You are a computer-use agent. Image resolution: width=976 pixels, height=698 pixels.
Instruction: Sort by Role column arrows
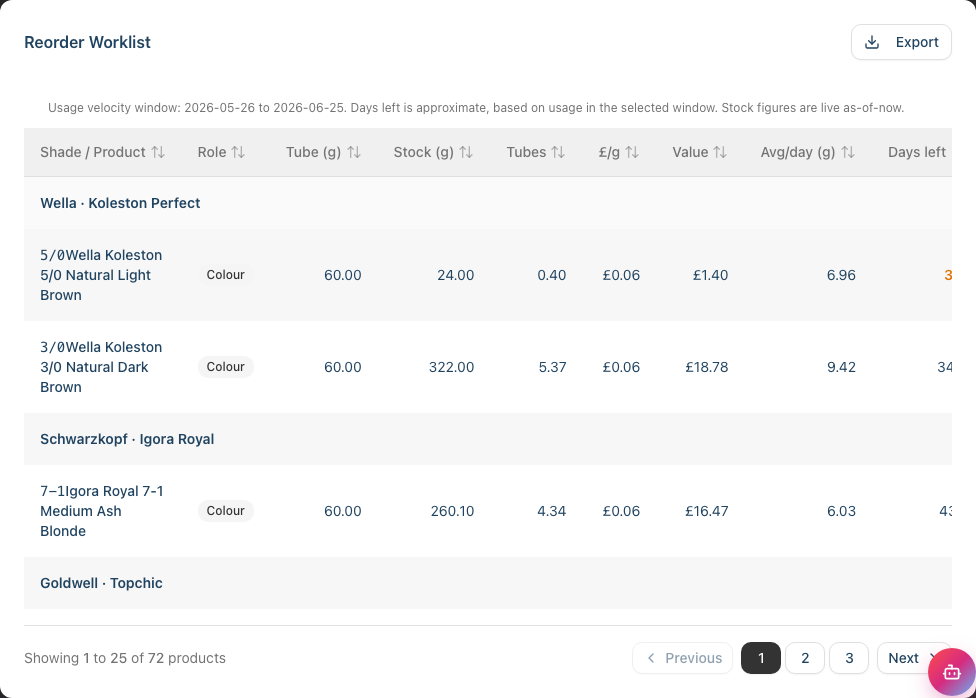pos(238,153)
